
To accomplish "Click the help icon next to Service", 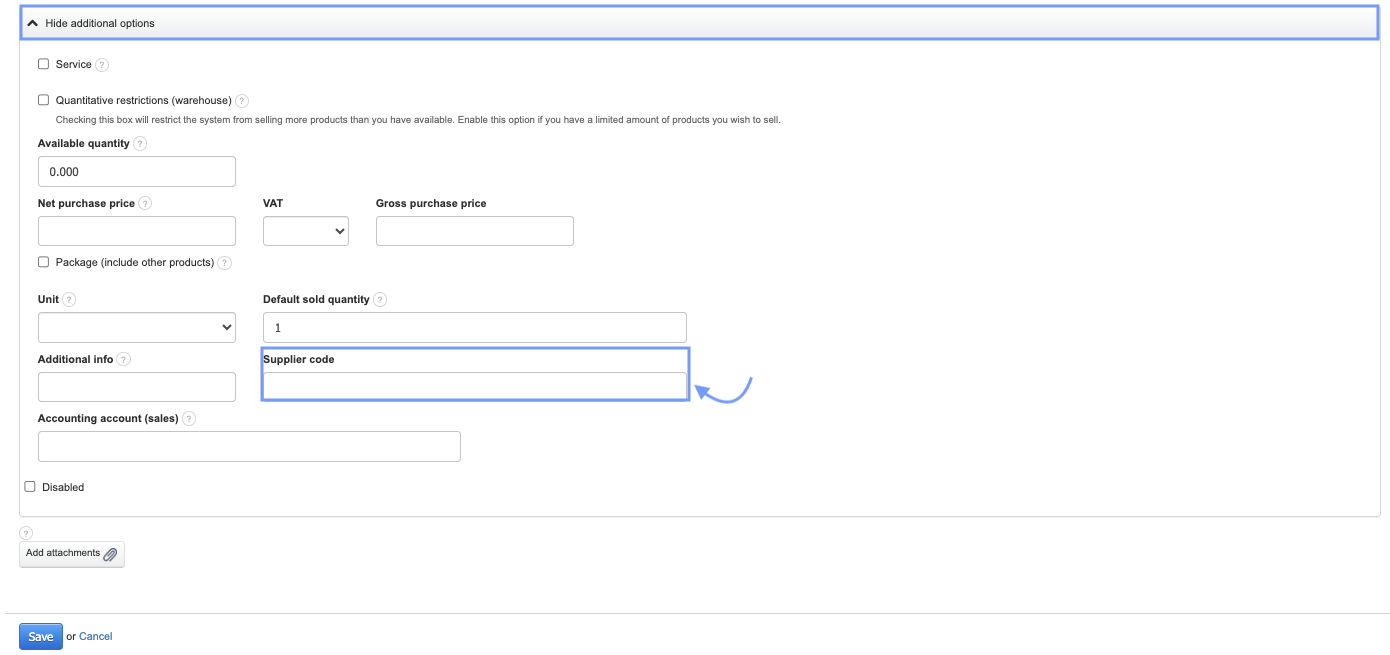I will (x=102, y=65).
